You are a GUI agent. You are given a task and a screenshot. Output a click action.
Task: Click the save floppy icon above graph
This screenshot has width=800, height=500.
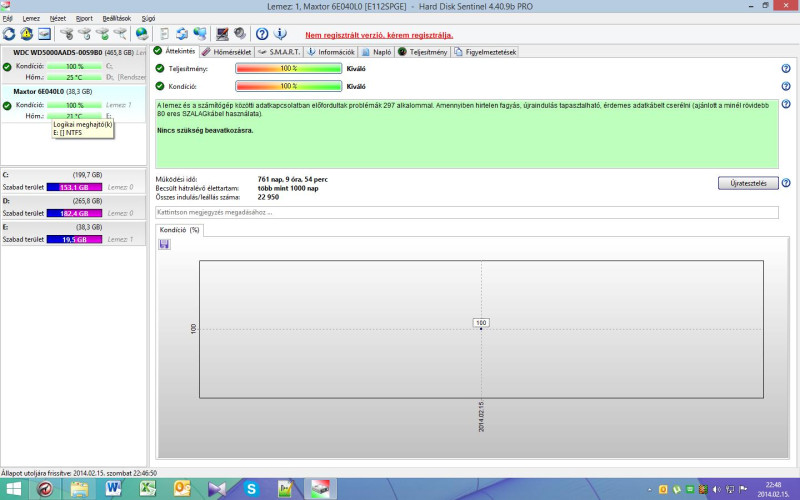[x=164, y=244]
